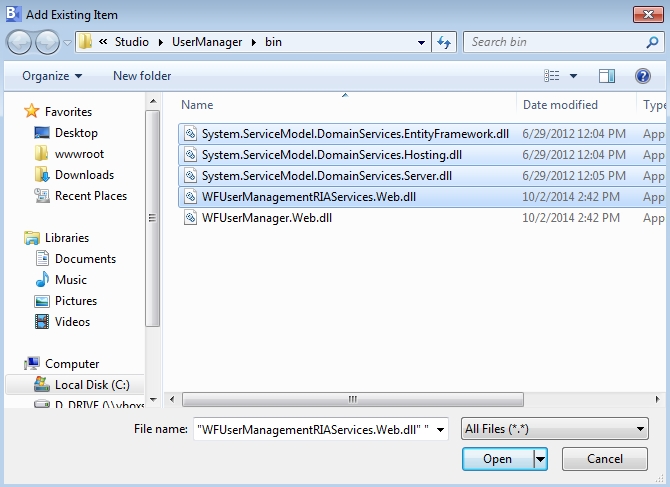Open the Videos library

(72, 322)
